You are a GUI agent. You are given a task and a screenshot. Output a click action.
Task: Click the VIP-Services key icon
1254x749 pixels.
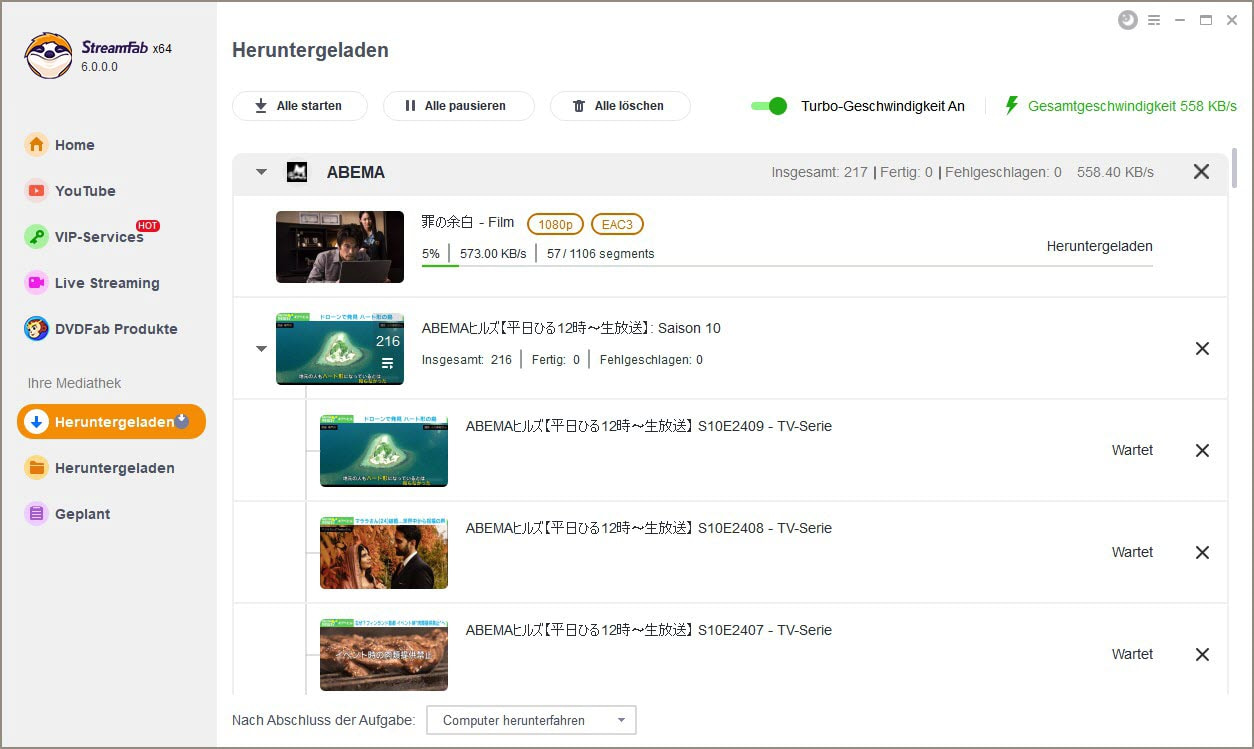(36, 237)
